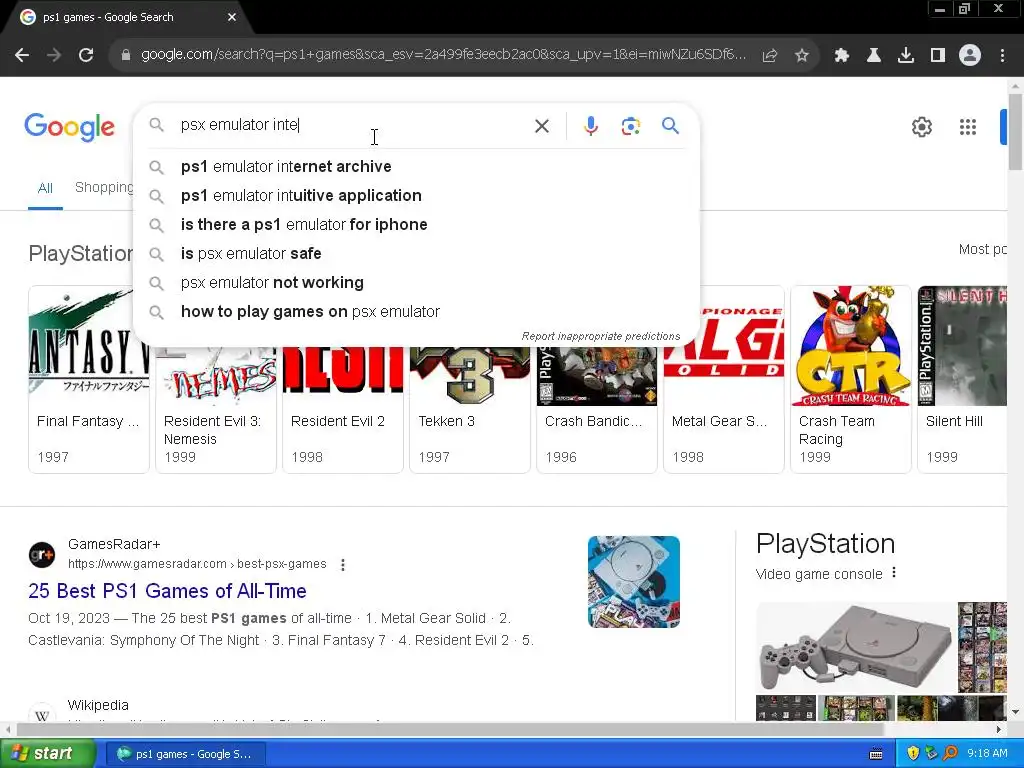Click into the search input field
The width and height of the screenshot is (1024, 768).
click(353, 125)
